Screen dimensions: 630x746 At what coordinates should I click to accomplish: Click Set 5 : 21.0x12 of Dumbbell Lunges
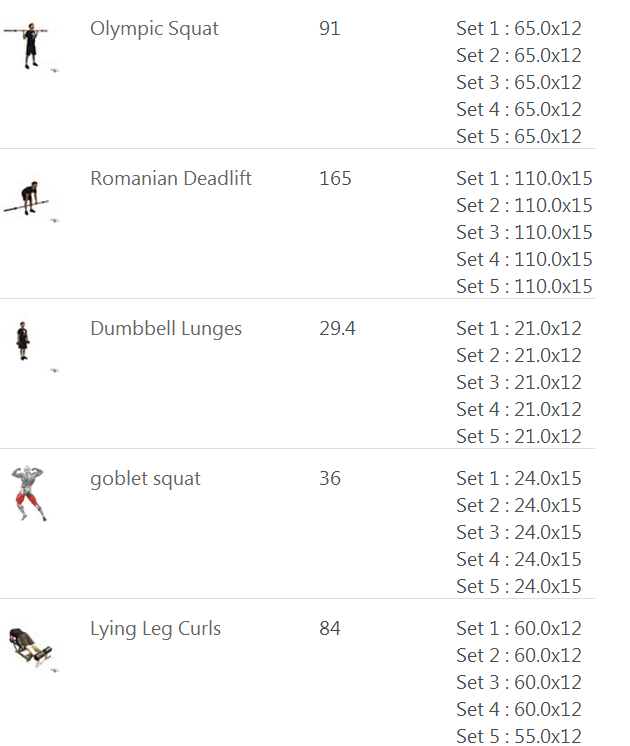pyautogui.click(x=519, y=436)
